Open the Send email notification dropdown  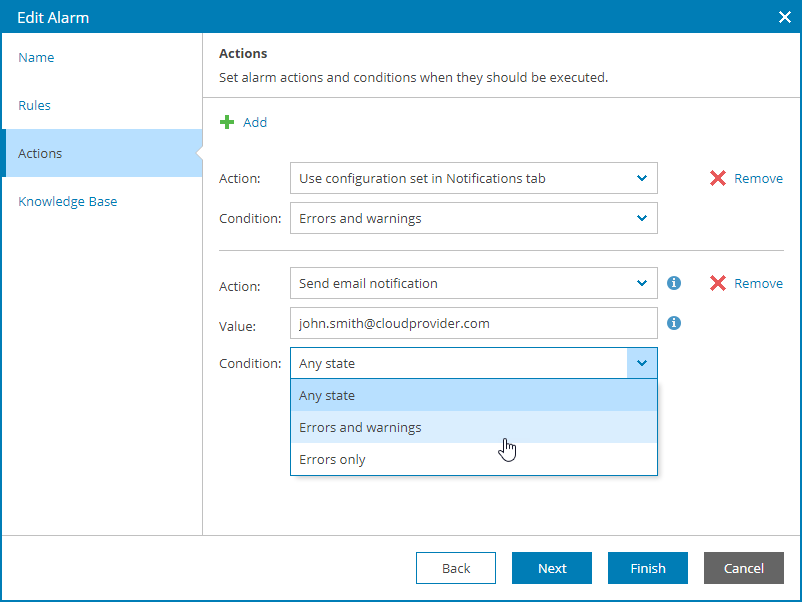pos(640,283)
